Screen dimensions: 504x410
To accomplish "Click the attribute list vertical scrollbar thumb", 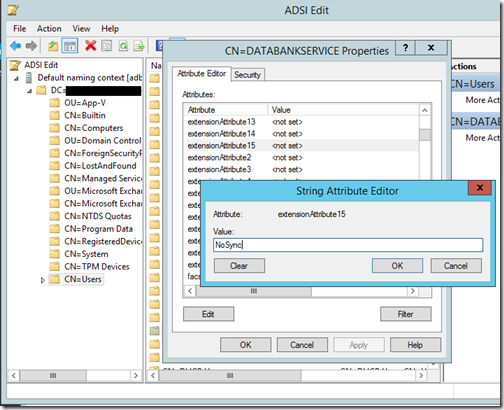I will pyautogui.click(x=425, y=135).
